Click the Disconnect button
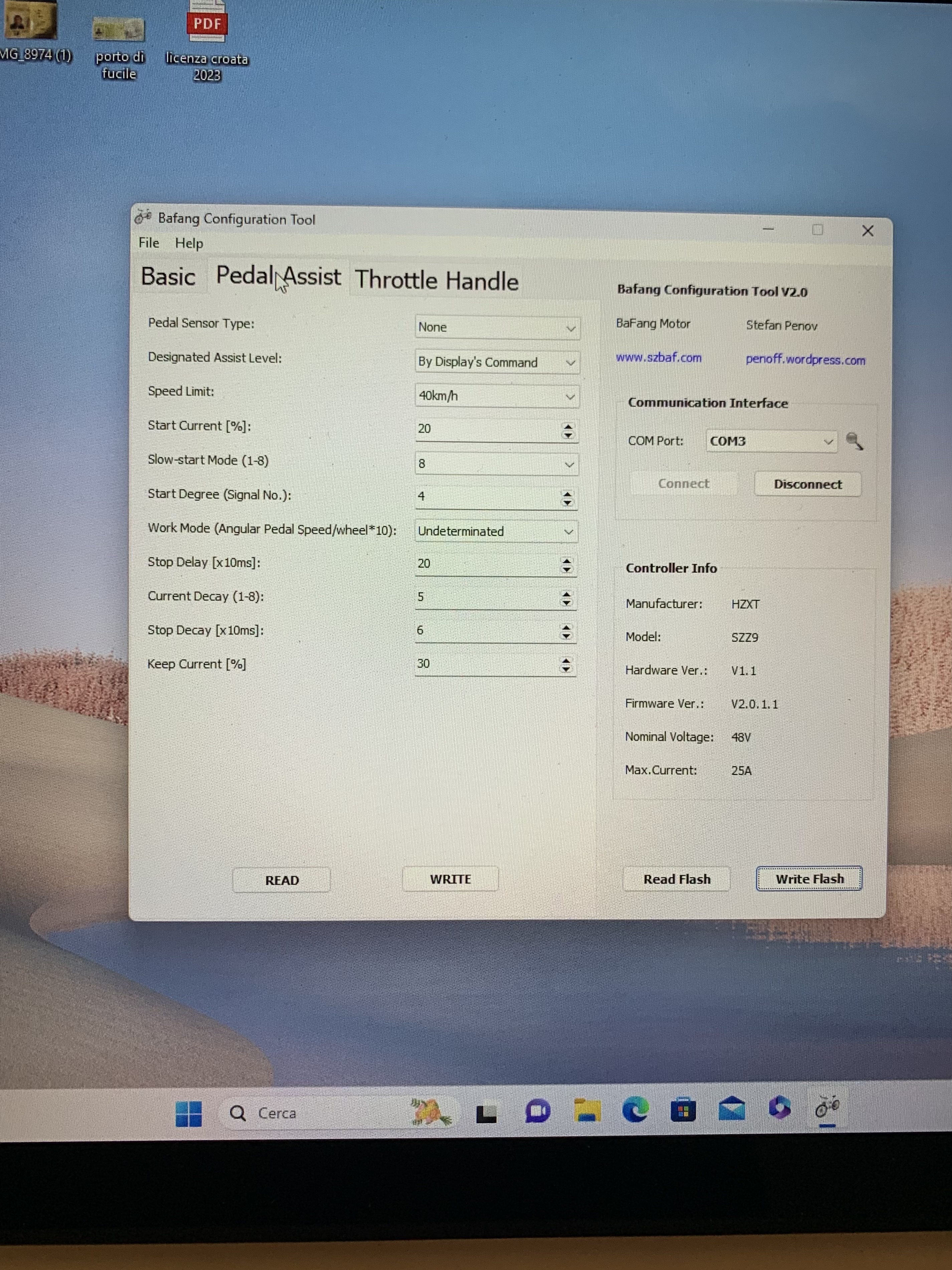Viewport: 952px width, 1270px height. (x=807, y=484)
